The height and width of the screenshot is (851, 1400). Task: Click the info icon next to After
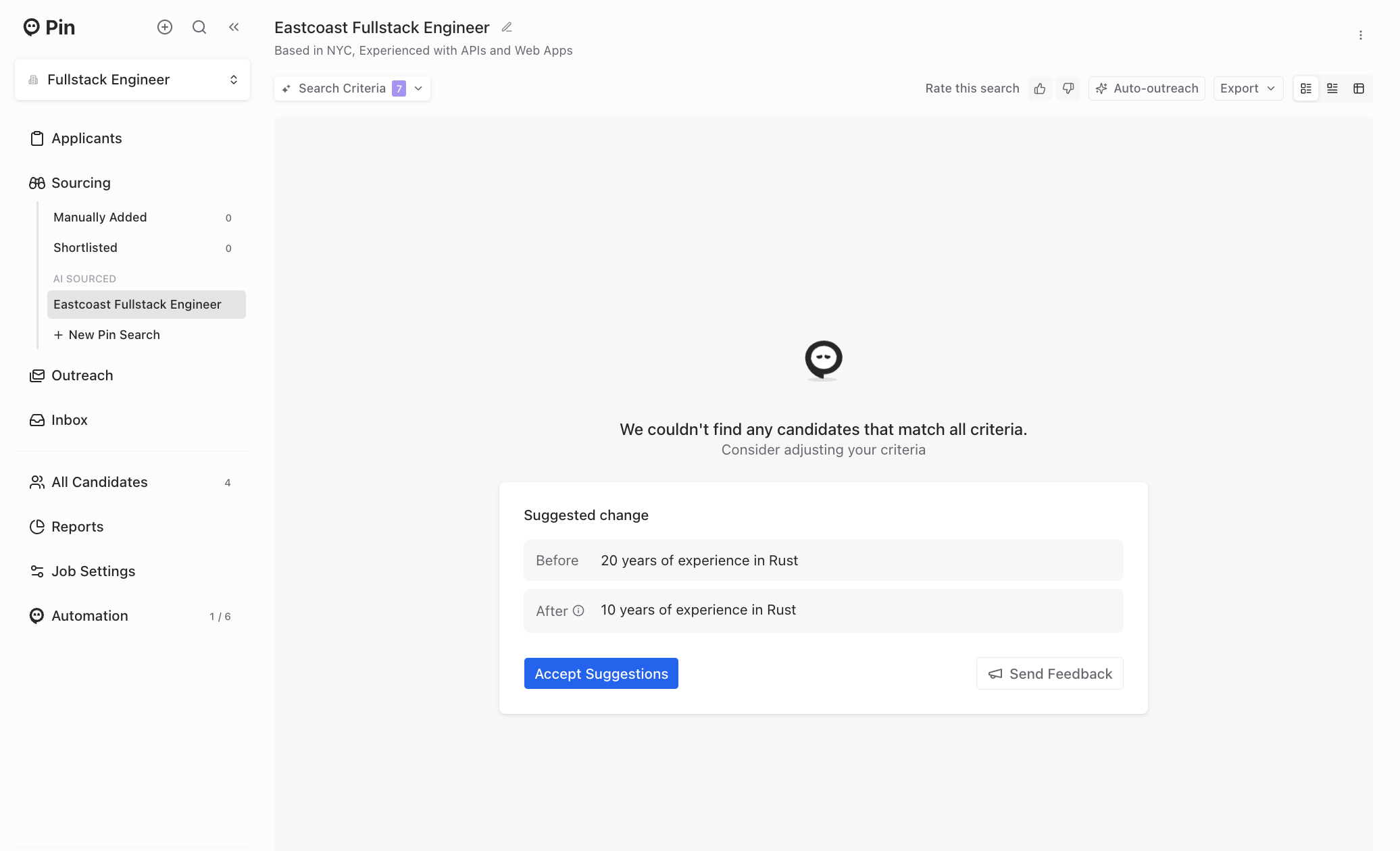[x=578, y=611]
